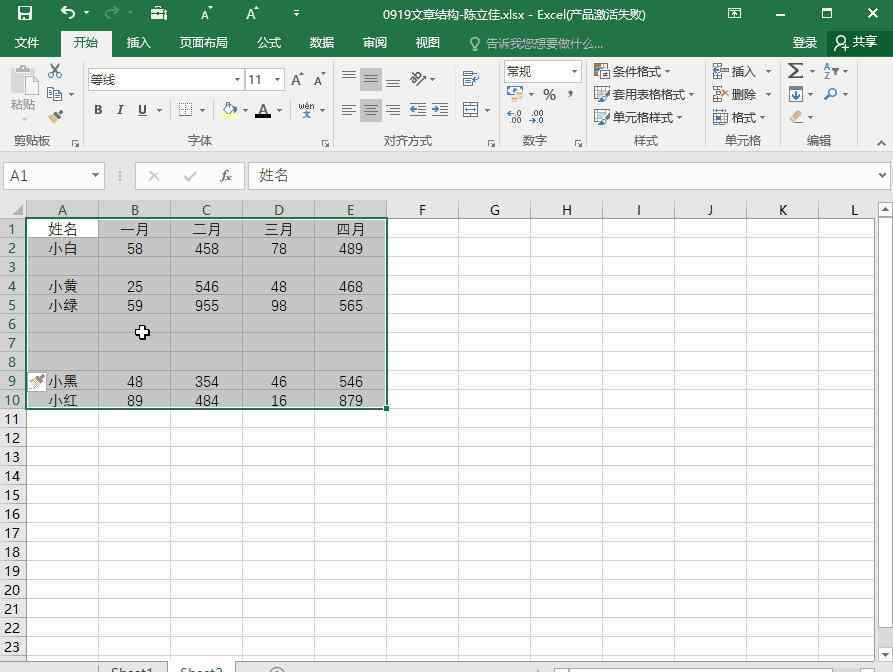Toggle underline formatting
Screen dimensions: 893x672
(x=142, y=110)
